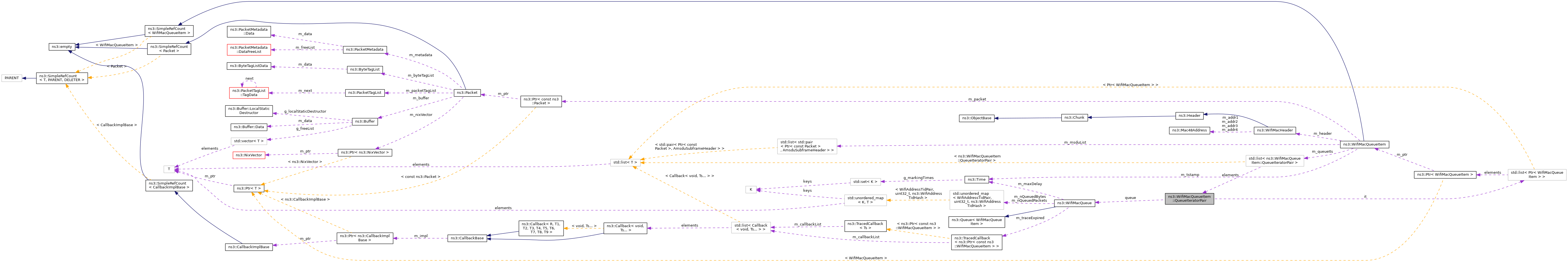
Task: Open ns3::Callback< R, T1, T2... > node
Action: [x=542, y=228]
